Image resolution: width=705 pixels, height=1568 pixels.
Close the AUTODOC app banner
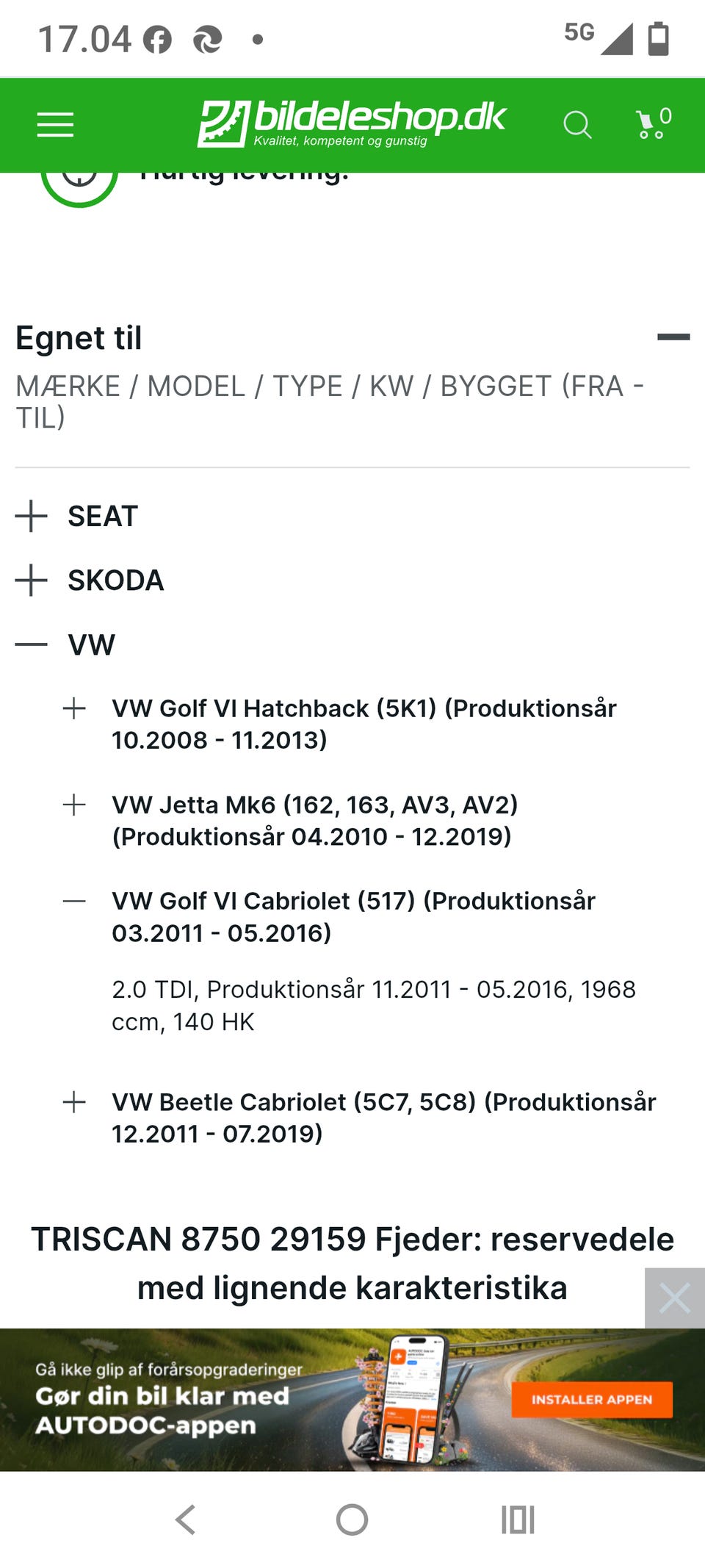click(x=675, y=1298)
